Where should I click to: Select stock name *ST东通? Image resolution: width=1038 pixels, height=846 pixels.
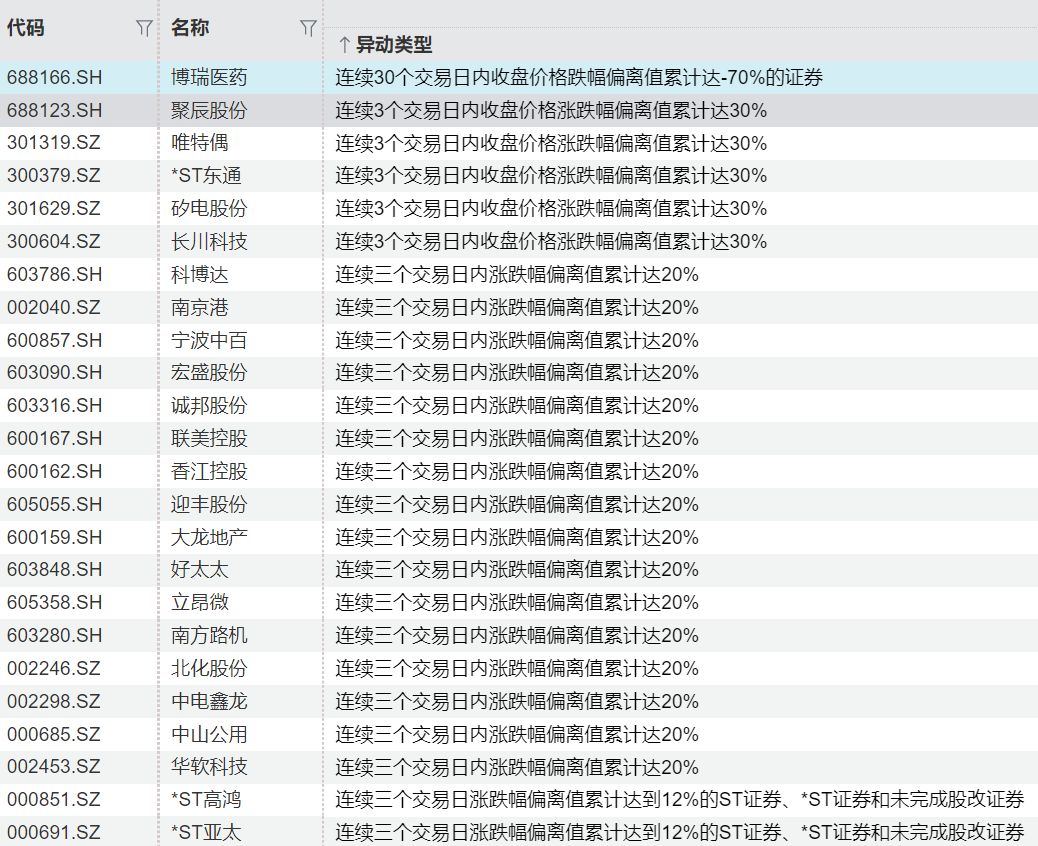pyautogui.click(x=207, y=176)
